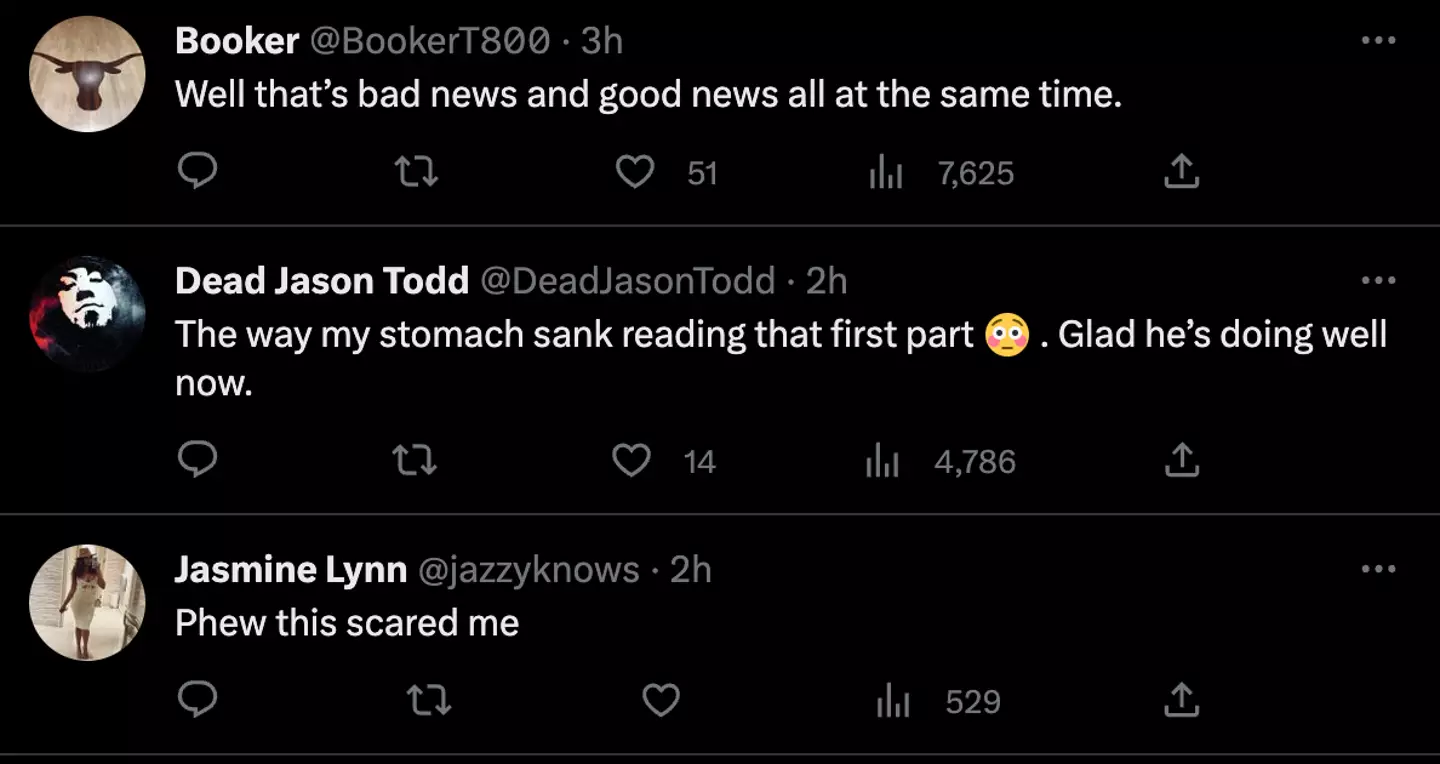Open Dead Jason Todd's profile picture
This screenshot has width=1440, height=764.
[x=87, y=314]
